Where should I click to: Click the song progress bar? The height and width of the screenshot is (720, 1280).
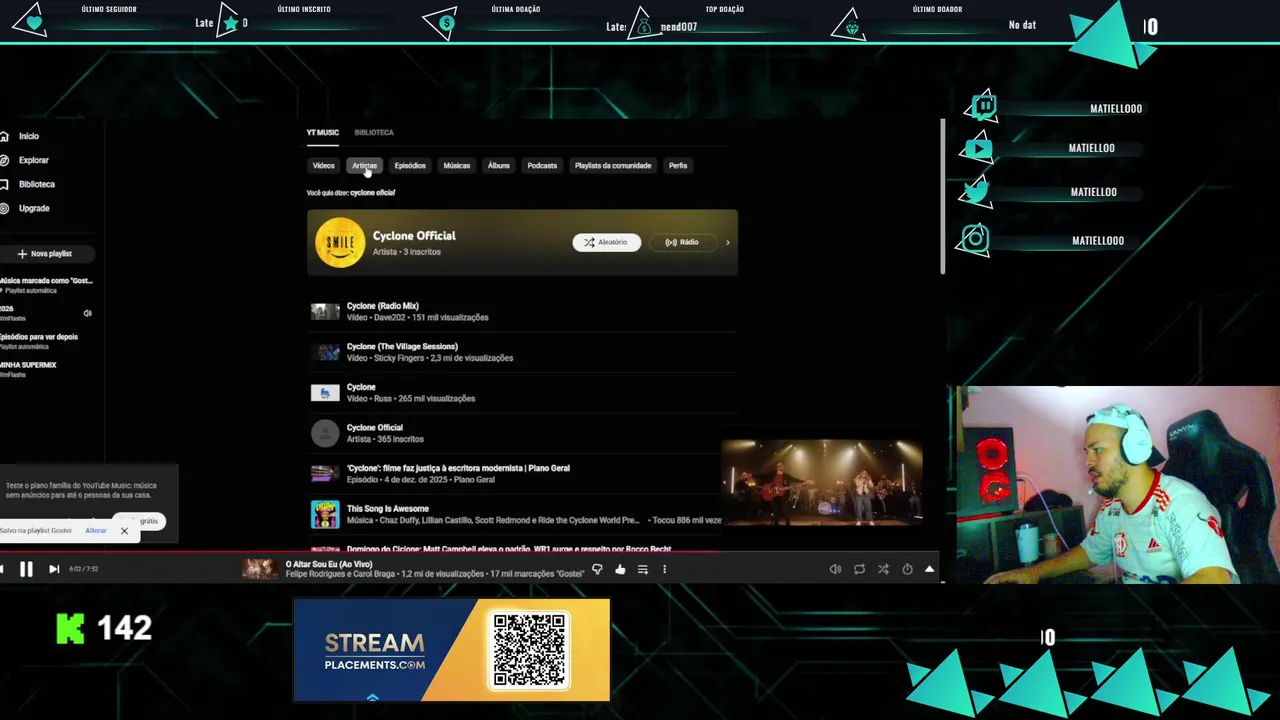coord(470,551)
